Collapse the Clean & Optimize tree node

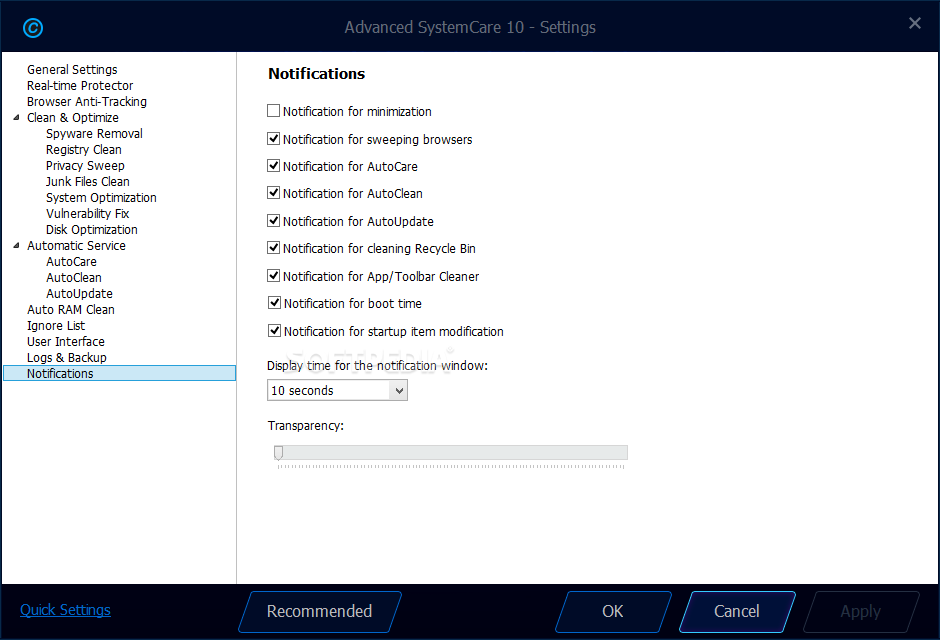point(16,117)
